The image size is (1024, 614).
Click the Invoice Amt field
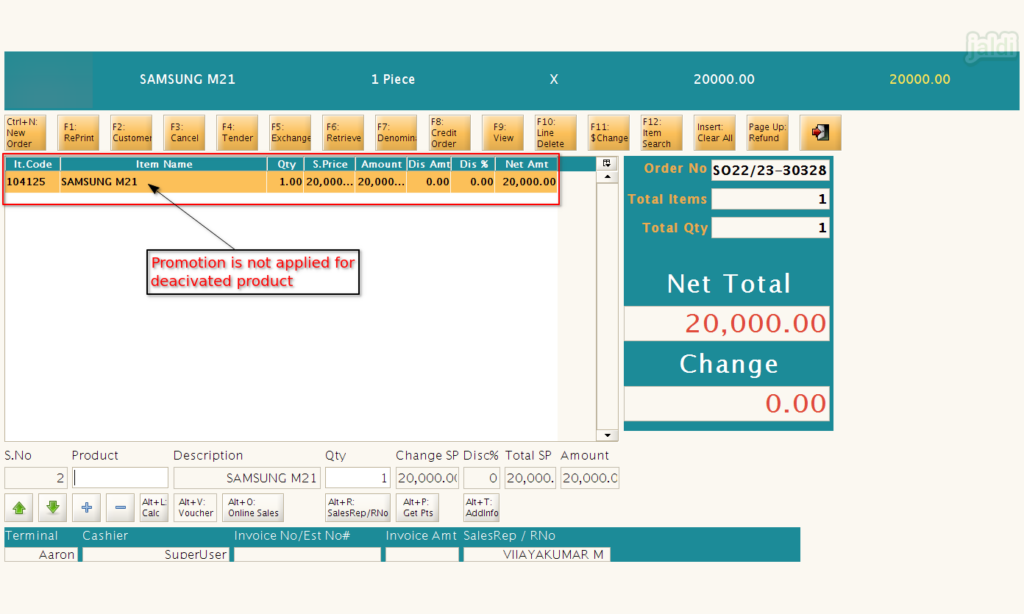(x=422, y=555)
